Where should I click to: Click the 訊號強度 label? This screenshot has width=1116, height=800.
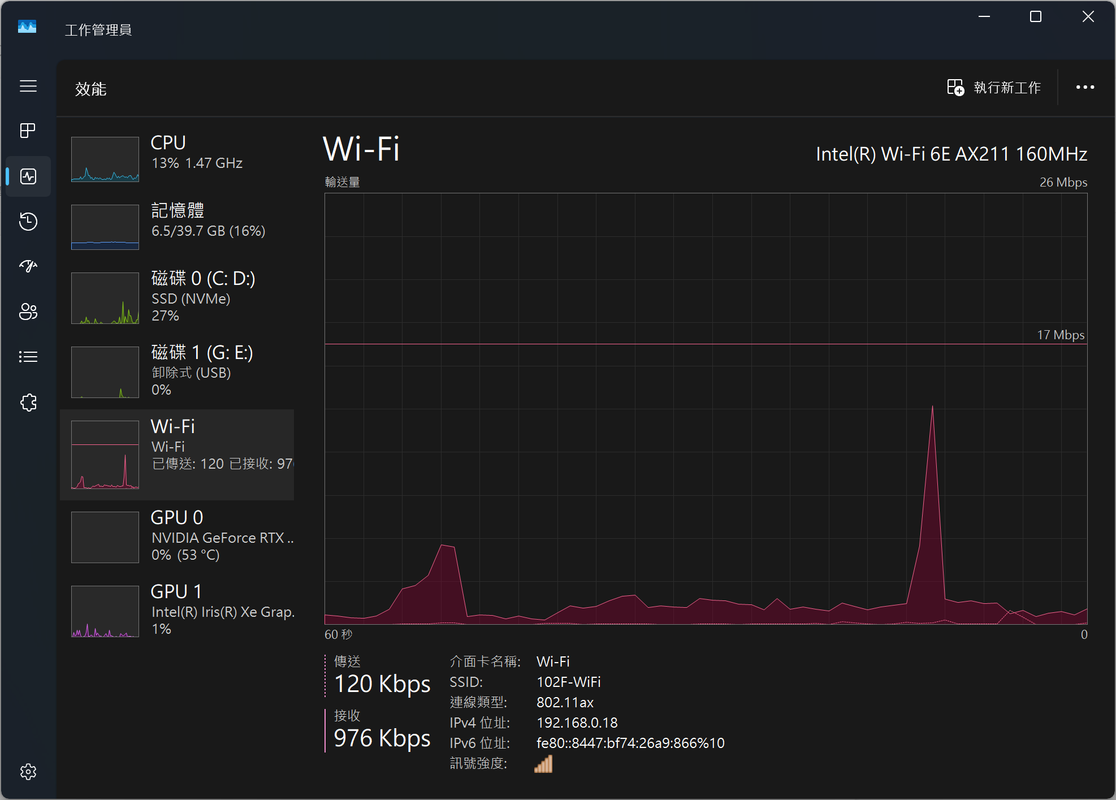click(x=478, y=764)
